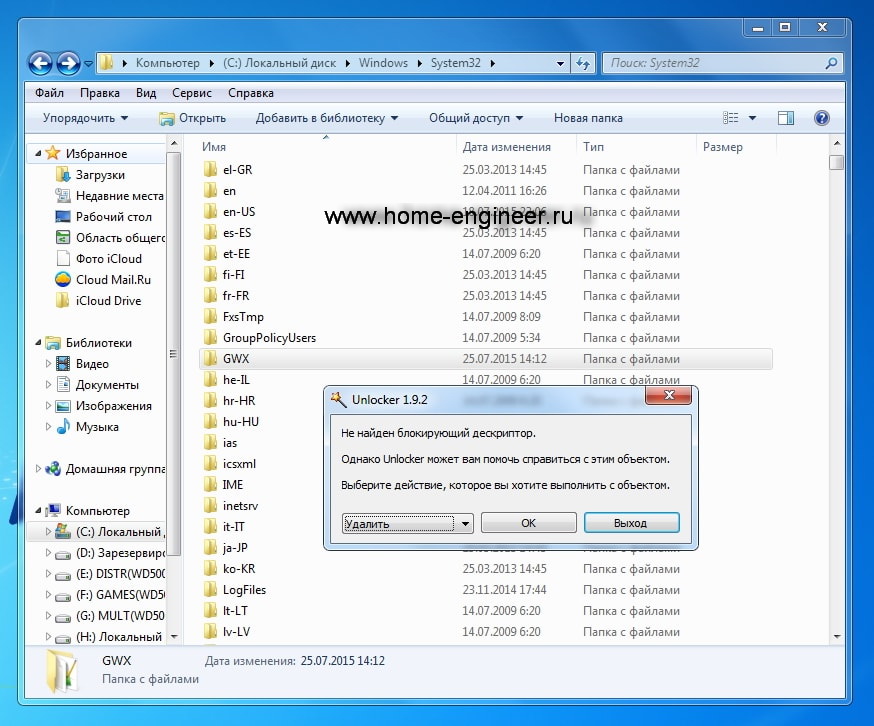Click the Новая папка toolbar button
Image resolution: width=874 pixels, height=726 pixels.
pos(588,118)
